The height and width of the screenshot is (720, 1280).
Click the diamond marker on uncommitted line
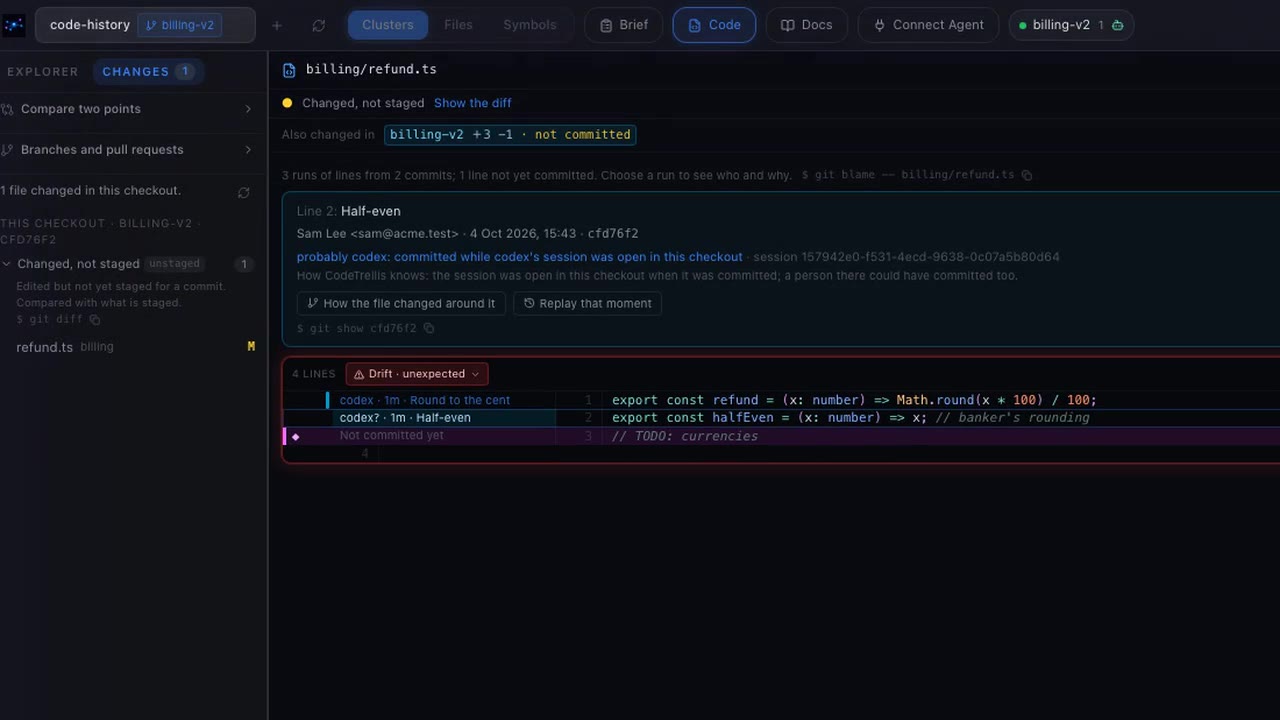295,437
